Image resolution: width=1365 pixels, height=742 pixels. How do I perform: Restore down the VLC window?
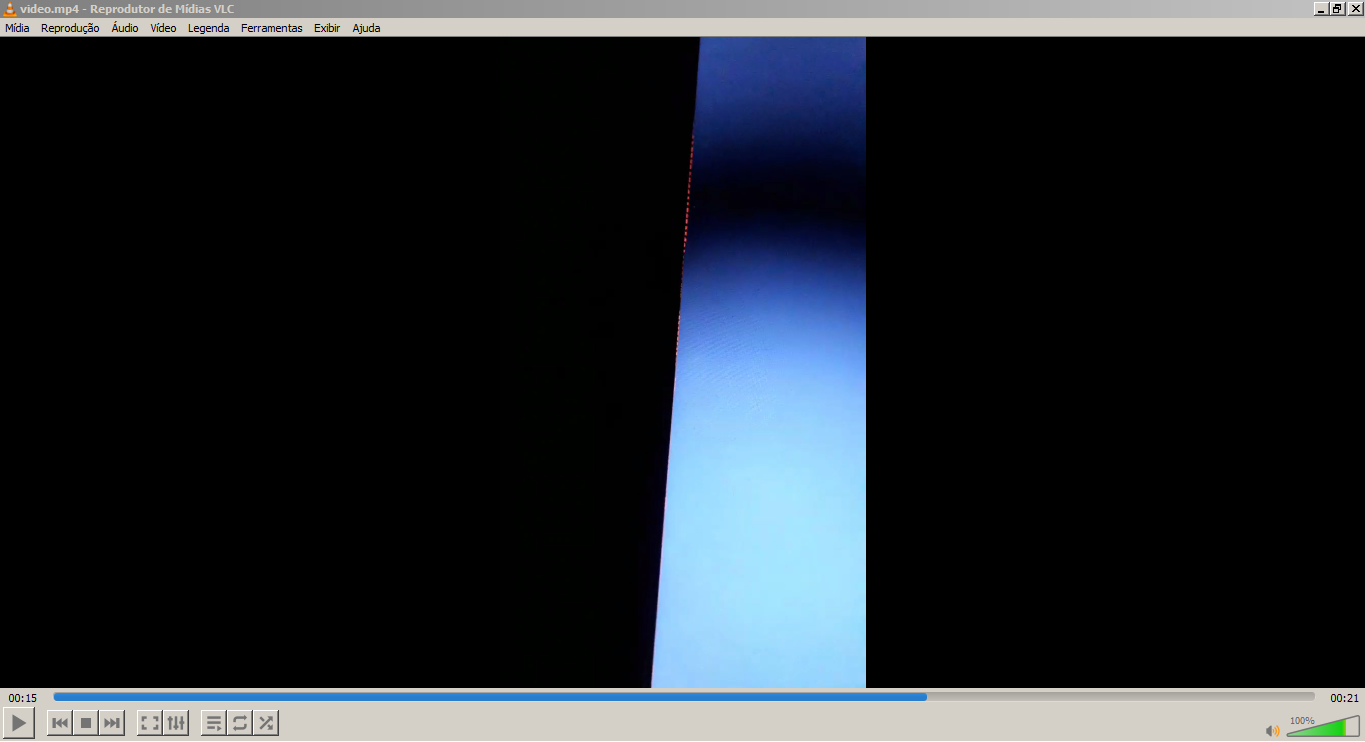tap(1338, 9)
